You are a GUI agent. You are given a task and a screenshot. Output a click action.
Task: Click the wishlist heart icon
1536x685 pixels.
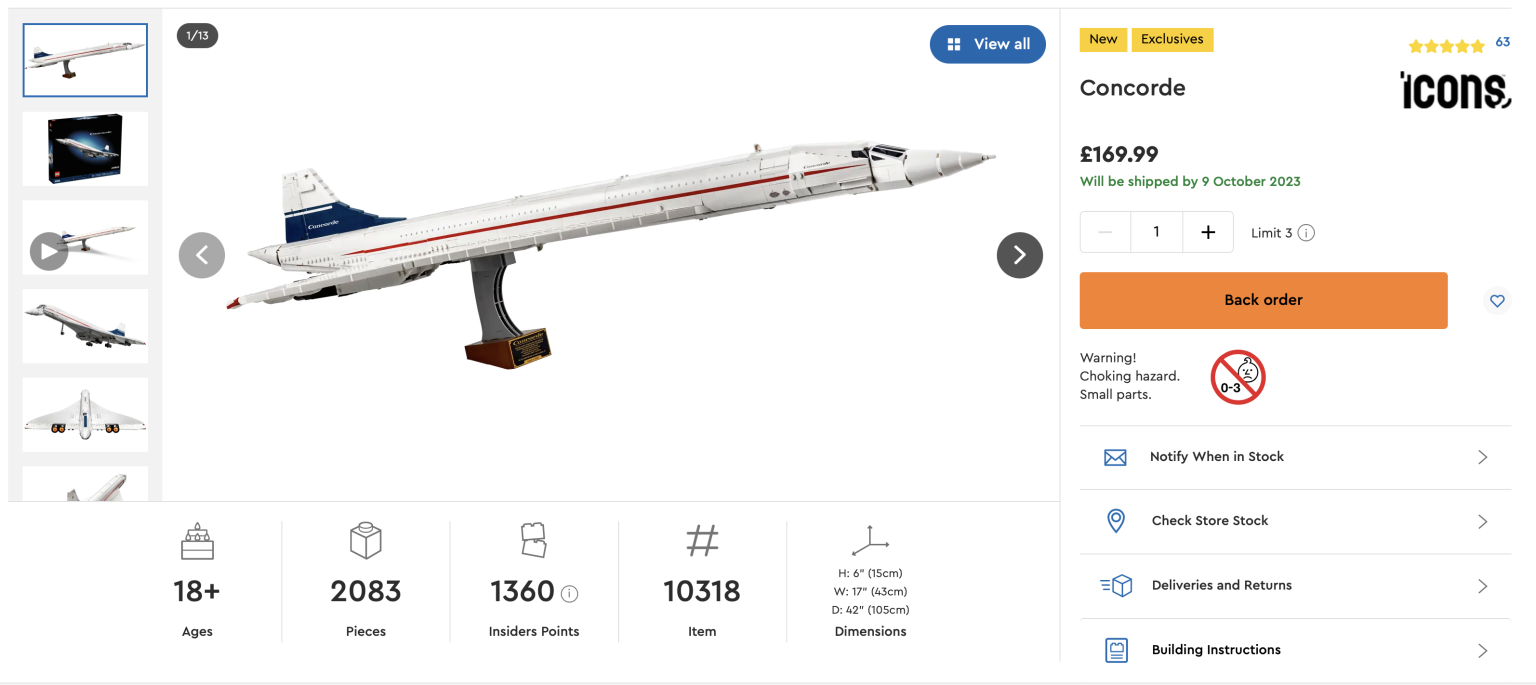1497,300
